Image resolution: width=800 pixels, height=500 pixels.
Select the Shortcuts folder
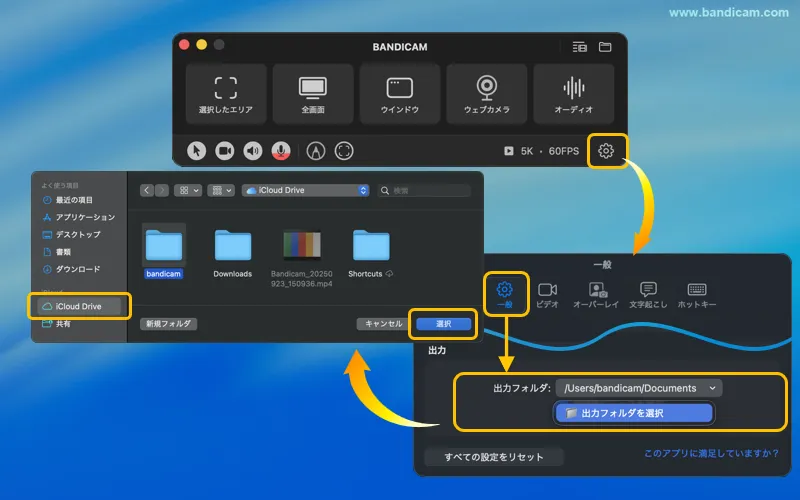click(371, 254)
